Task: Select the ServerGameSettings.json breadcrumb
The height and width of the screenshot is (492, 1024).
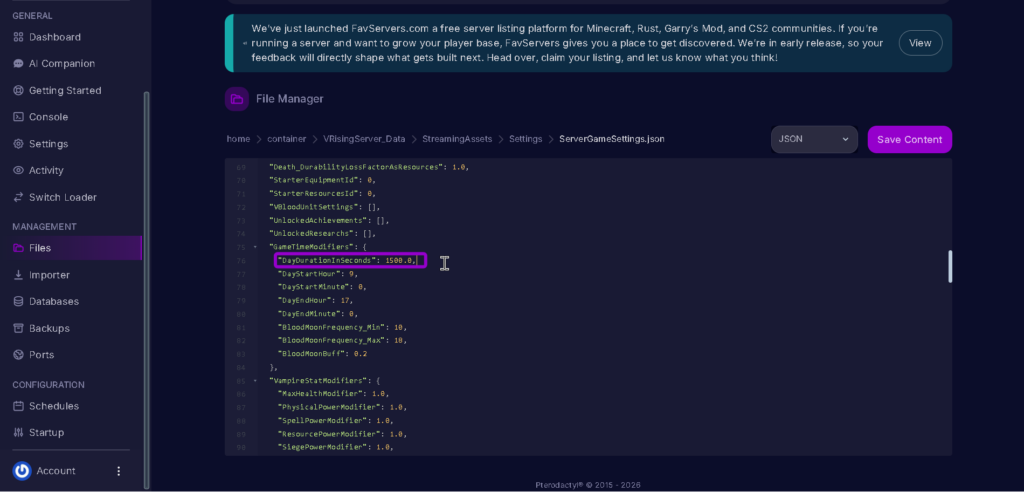Action: click(612, 139)
